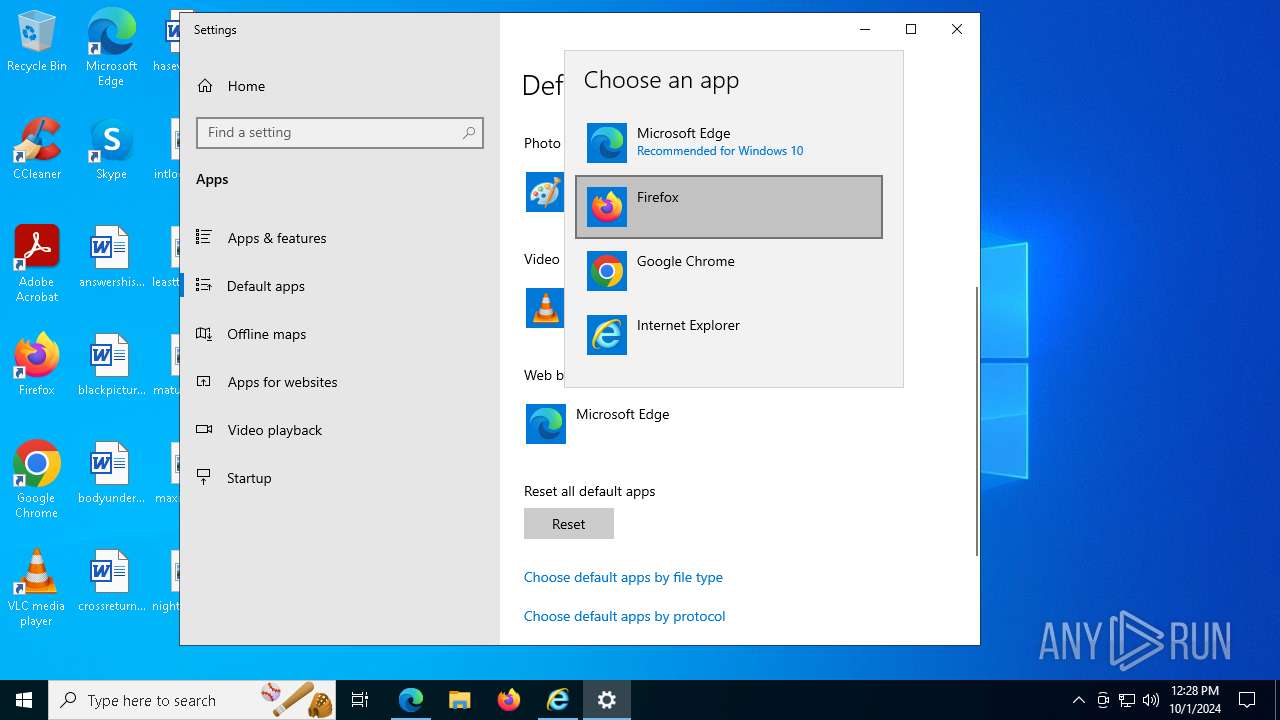
Task: Open File Explorer from the taskbar
Action: (x=459, y=700)
